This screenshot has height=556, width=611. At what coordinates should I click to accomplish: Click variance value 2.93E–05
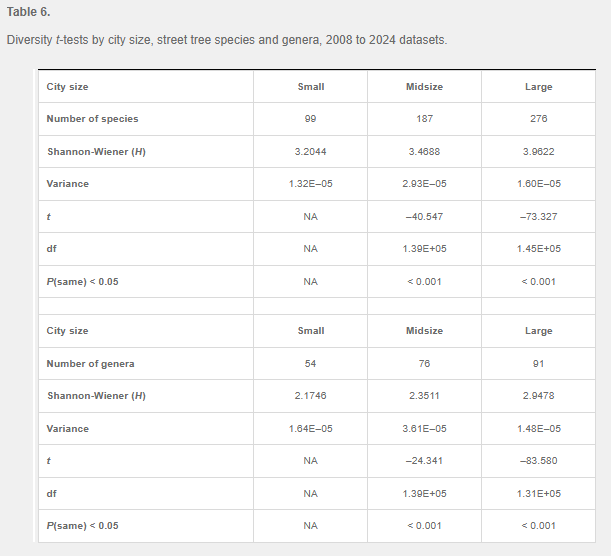[424, 184]
